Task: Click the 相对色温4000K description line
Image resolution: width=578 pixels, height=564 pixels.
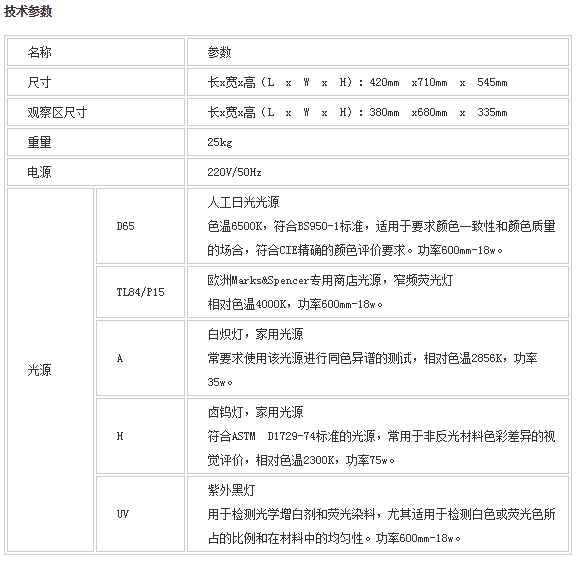Action: tap(295, 304)
